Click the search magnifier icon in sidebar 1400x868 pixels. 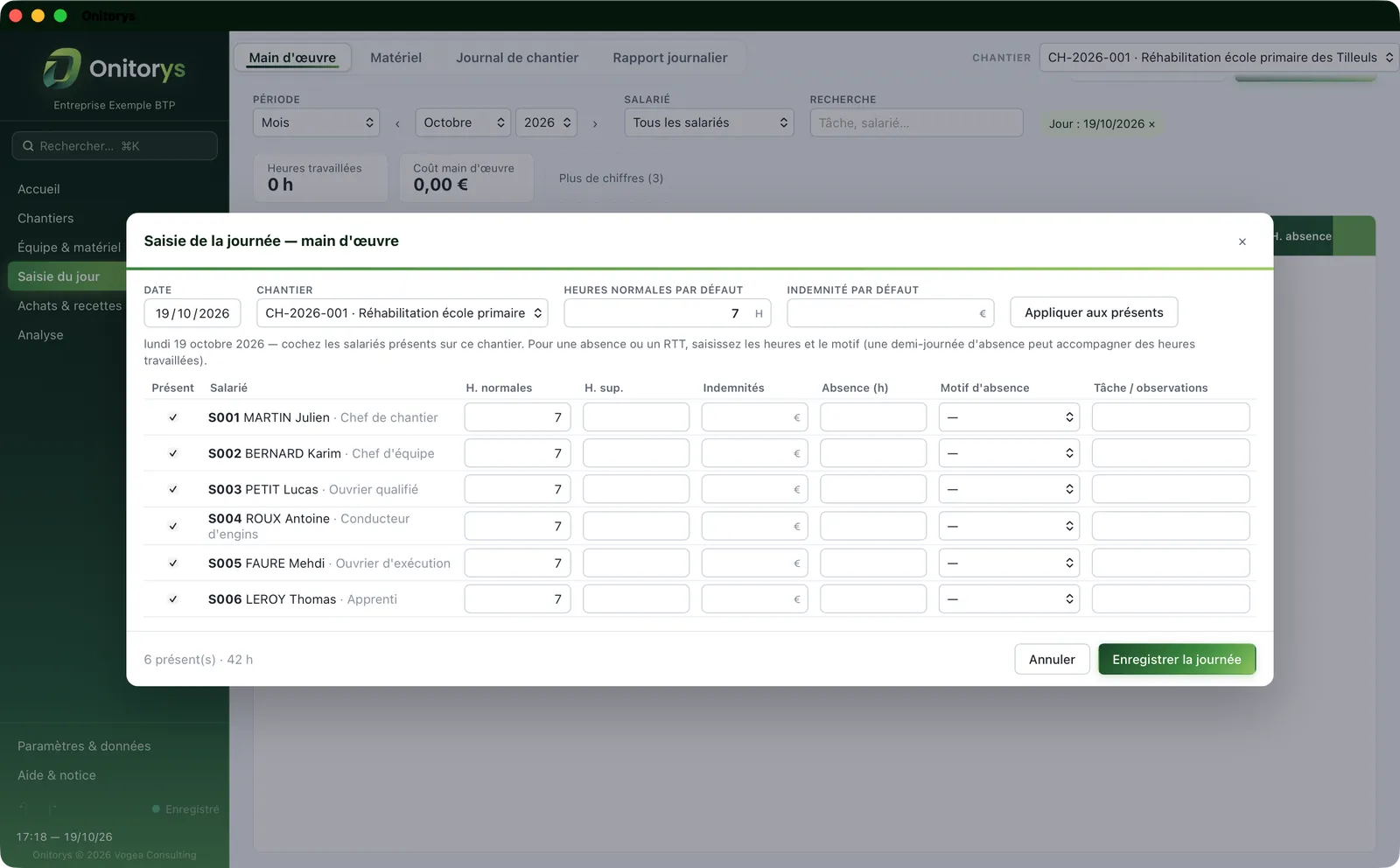click(28, 146)
